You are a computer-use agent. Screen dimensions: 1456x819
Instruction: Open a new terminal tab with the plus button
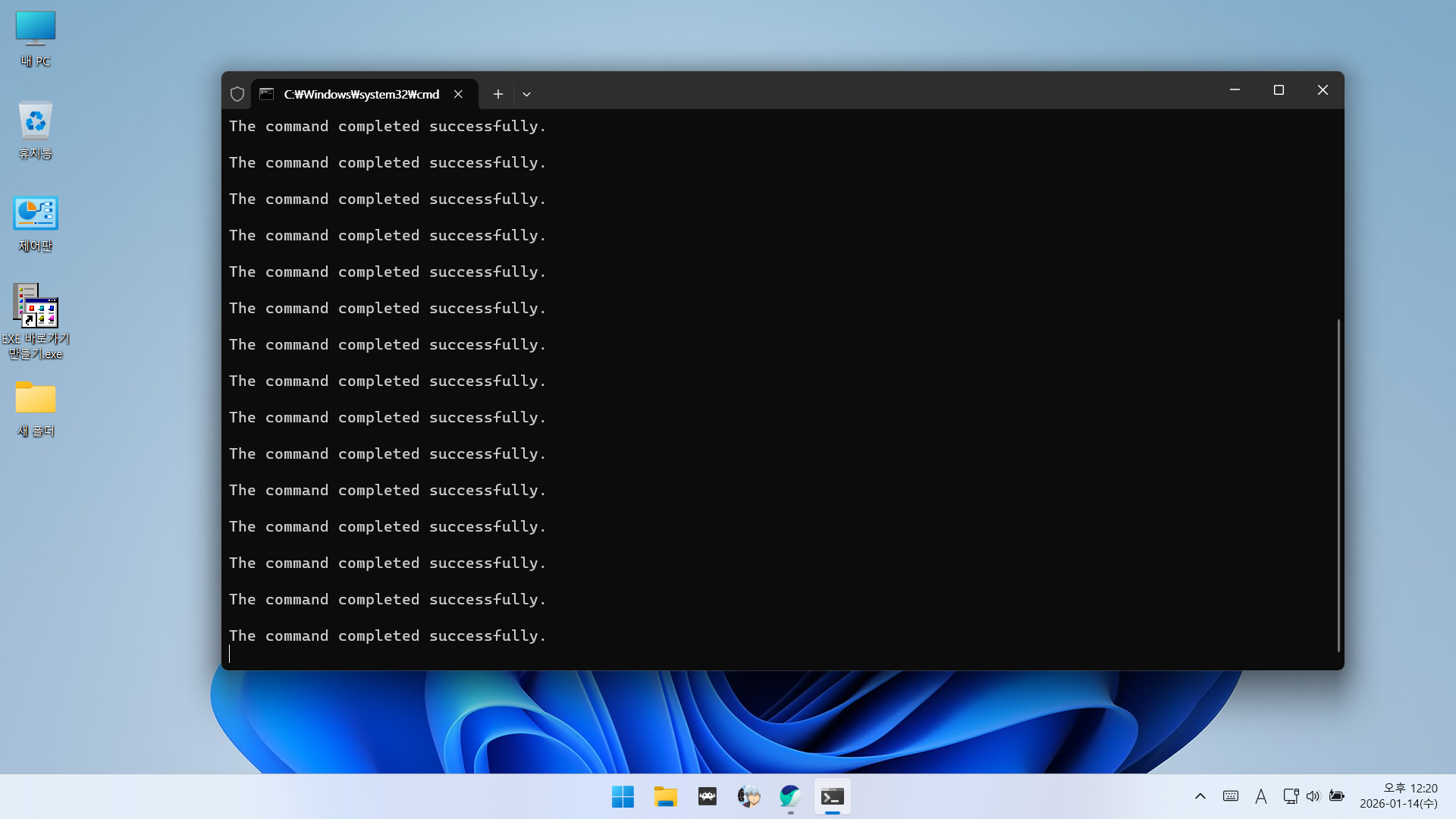click(x=497, y=94)
